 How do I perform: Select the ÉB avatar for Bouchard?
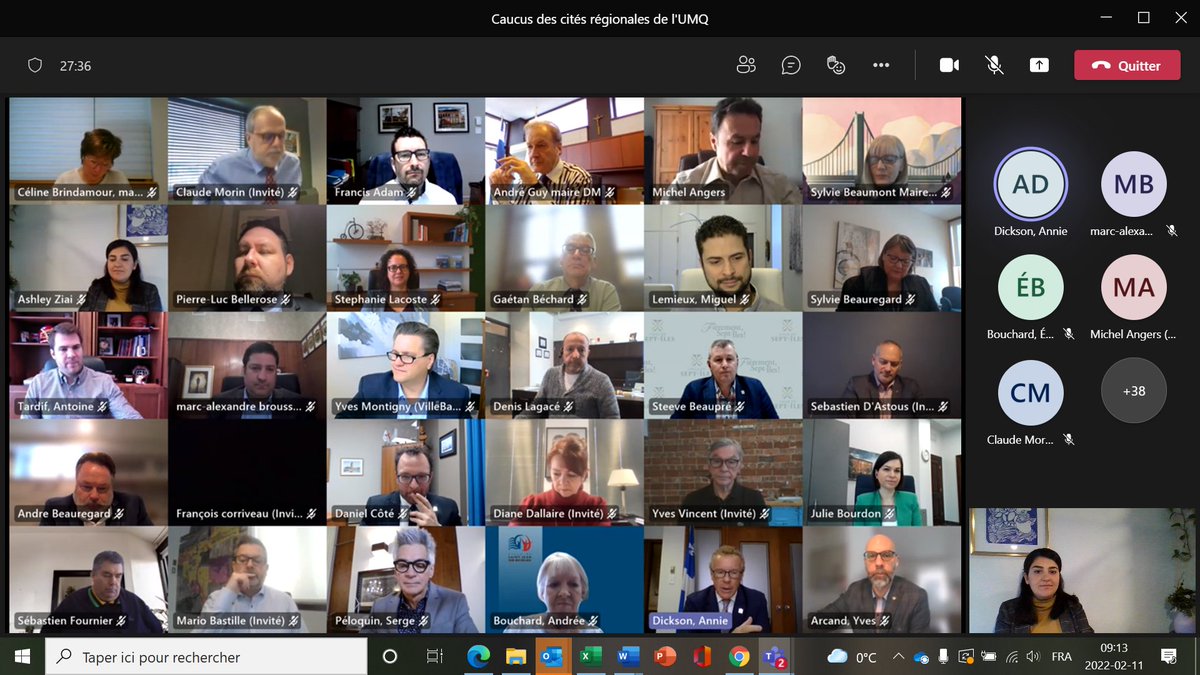pyautogui.click(x=1031, y=287)
